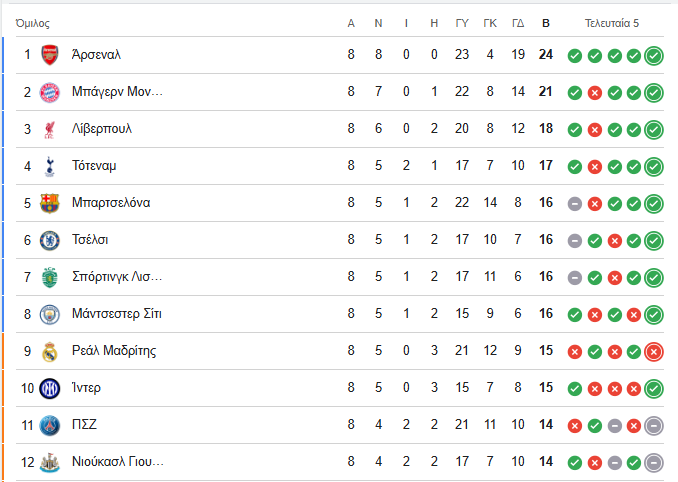Click the Manchester City badge
This screenshot has height=482, width=678.
50,314
